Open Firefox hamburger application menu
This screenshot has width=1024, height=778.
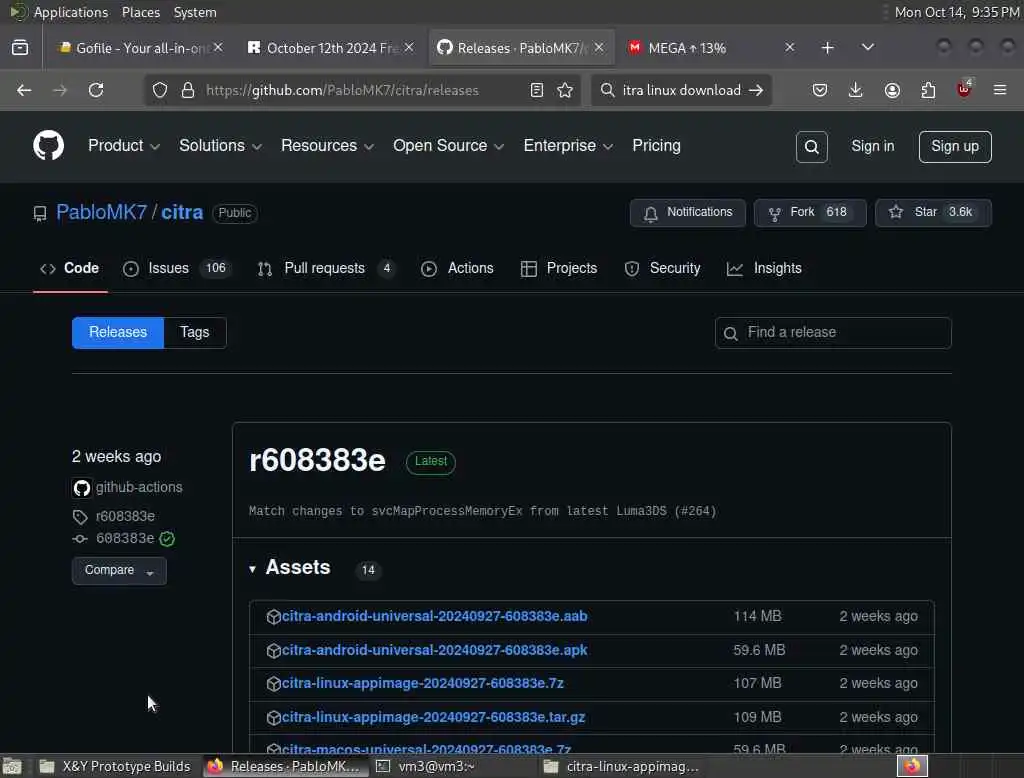(x=1000, y=90)
